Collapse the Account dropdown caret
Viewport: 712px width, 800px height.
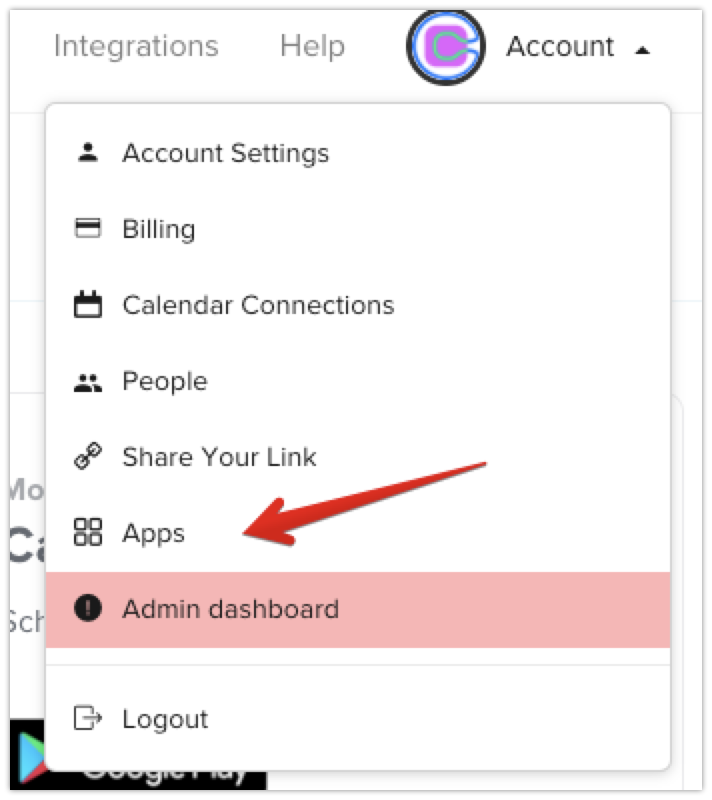(x=642, y=50)
